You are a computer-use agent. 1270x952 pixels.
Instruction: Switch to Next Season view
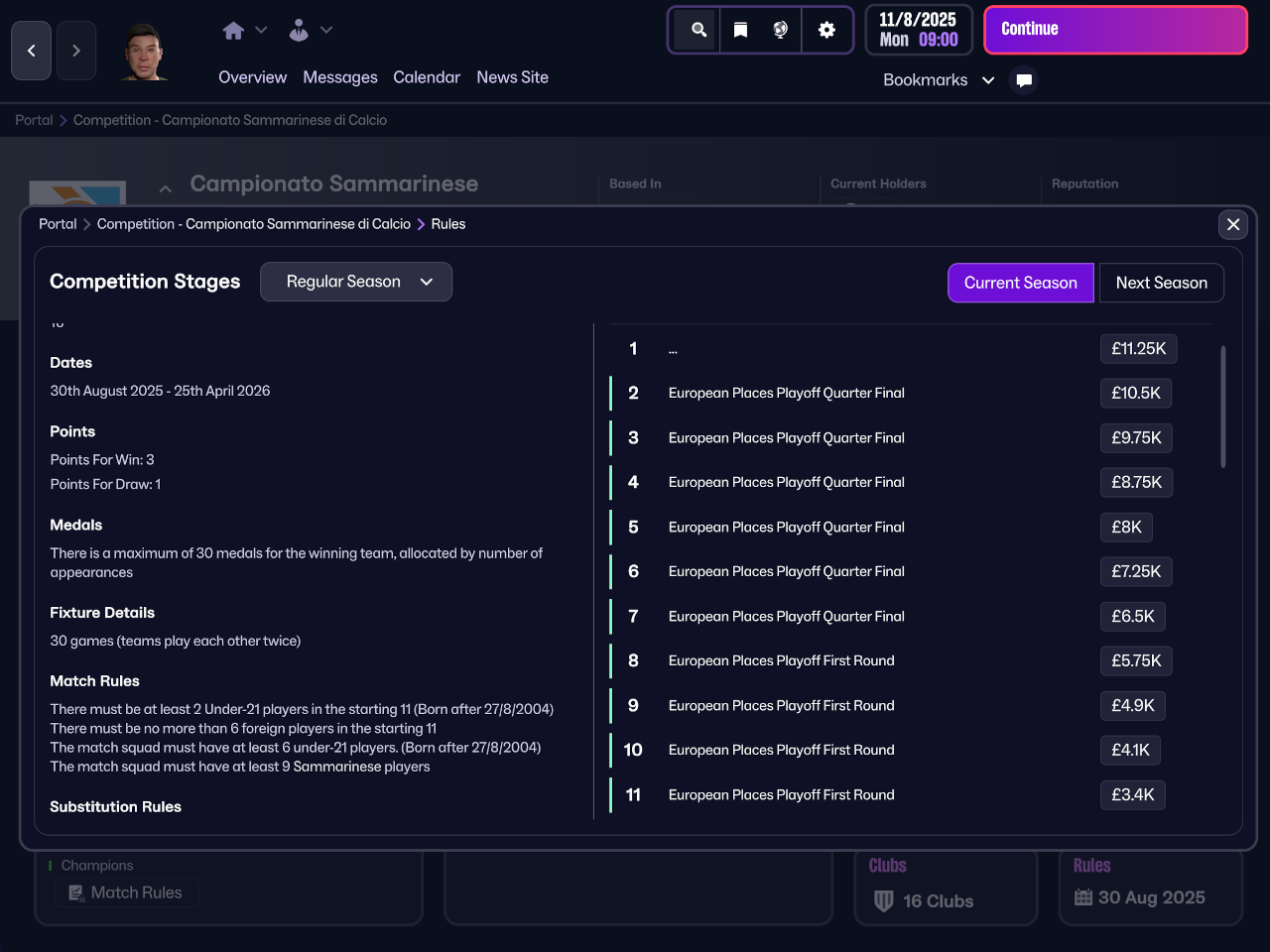(1161, 283)
